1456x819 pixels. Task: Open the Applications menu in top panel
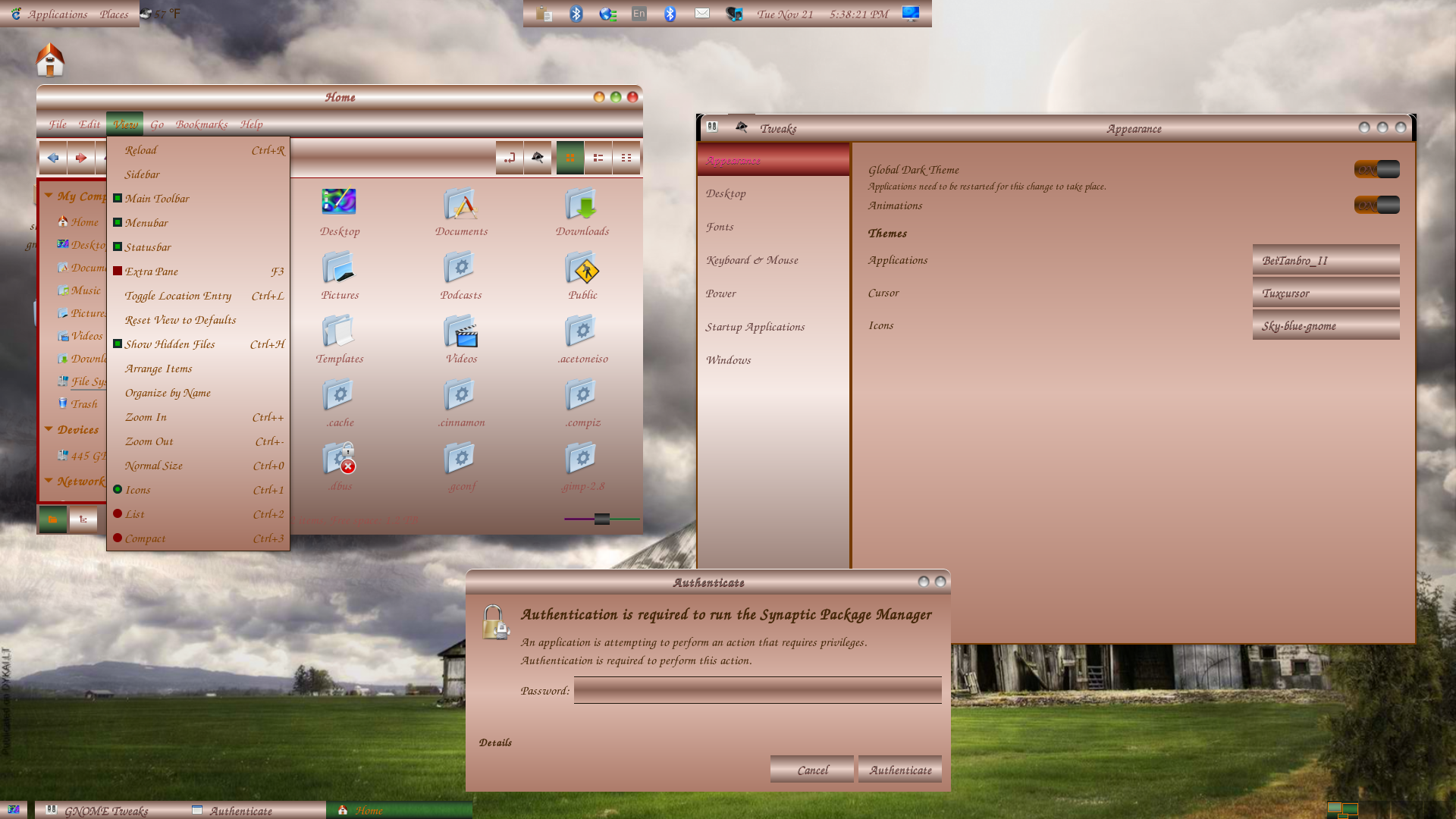click(x=50, y=14)
